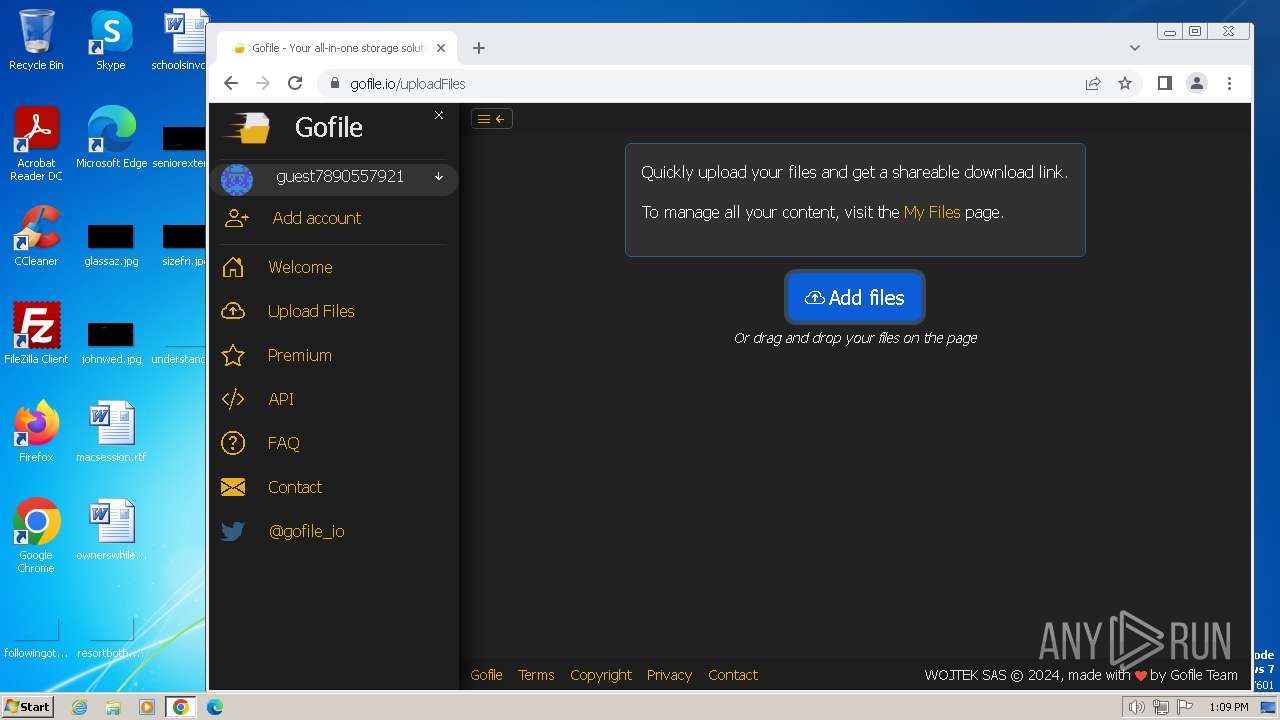Open the Windows Start menu
The width and height of the screenshot is (1280, 720).
point(28,707)
